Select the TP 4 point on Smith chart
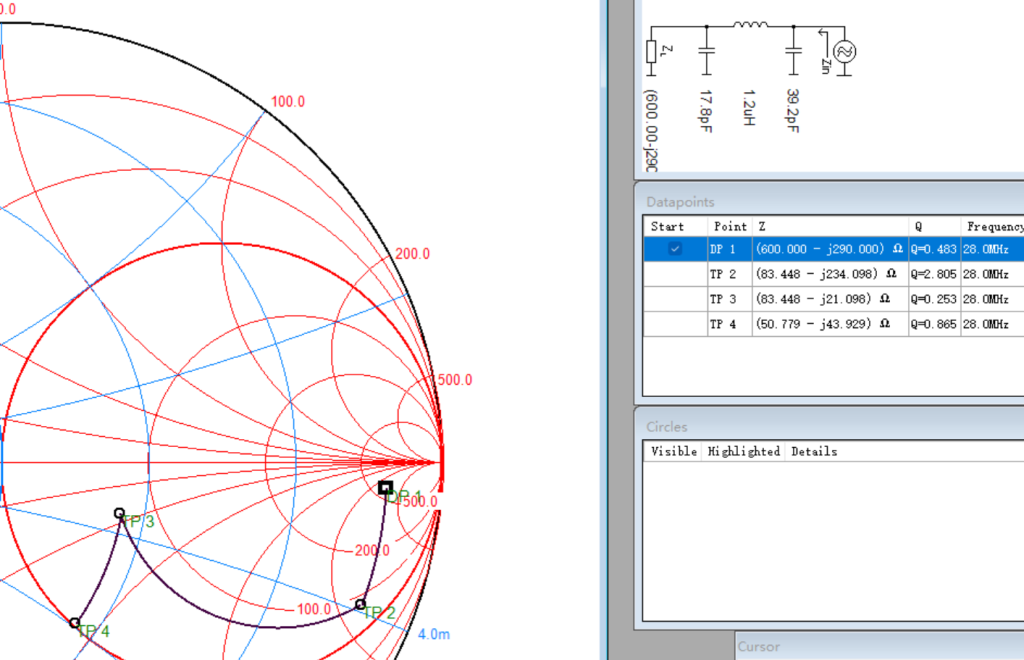 click(74, 623)
